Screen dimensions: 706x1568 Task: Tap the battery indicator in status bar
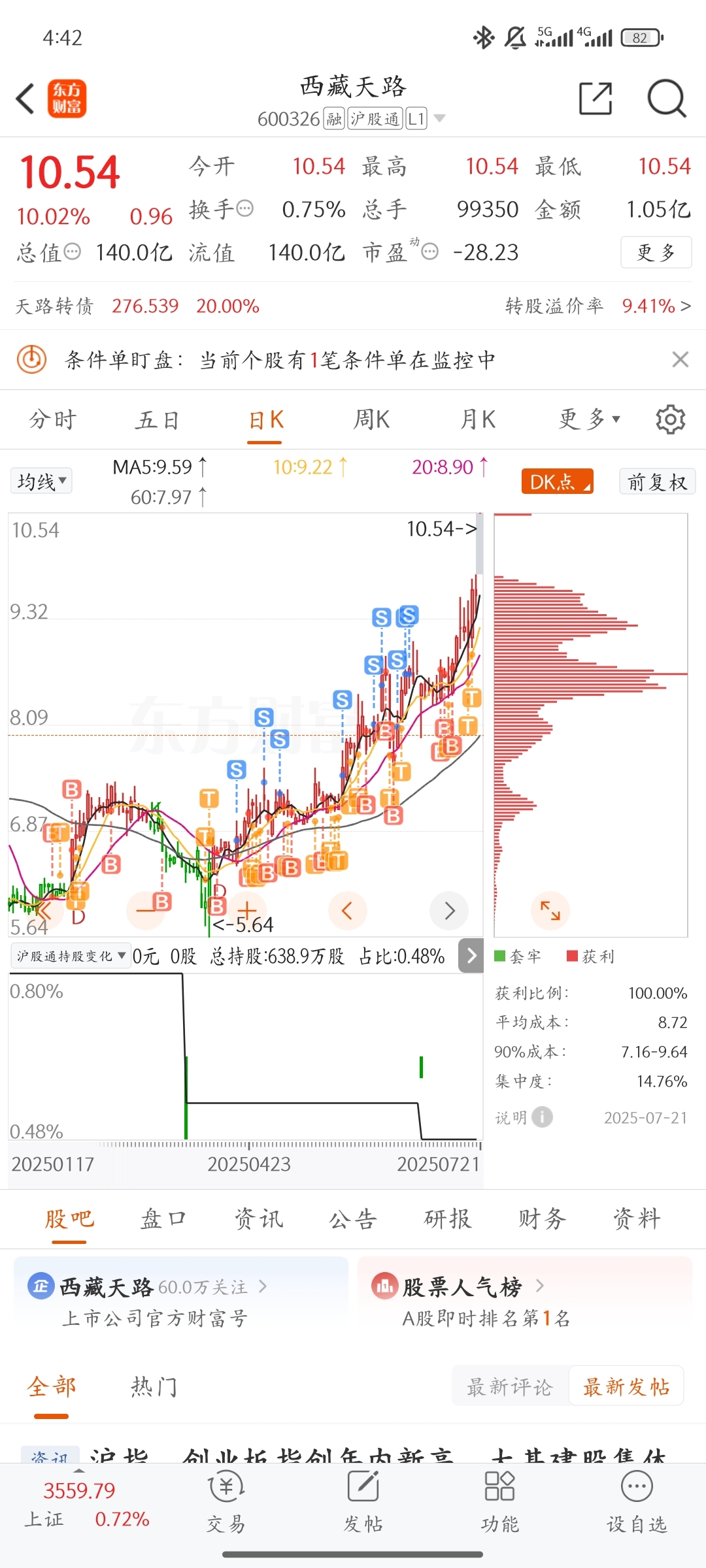point(642,38)
